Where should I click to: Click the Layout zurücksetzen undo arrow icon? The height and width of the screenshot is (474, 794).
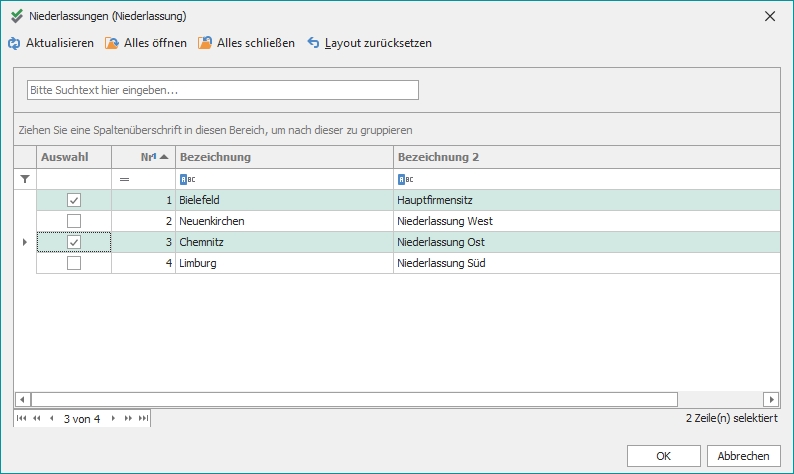coord(314,44)
